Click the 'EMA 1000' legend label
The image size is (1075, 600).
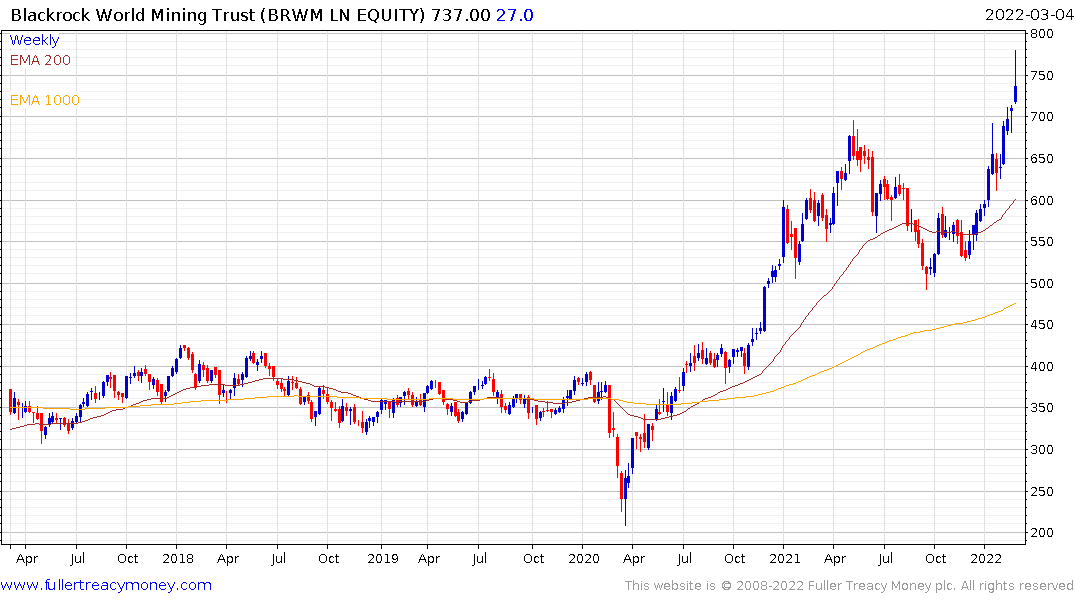pyautogui.click(x=45, y=100)
